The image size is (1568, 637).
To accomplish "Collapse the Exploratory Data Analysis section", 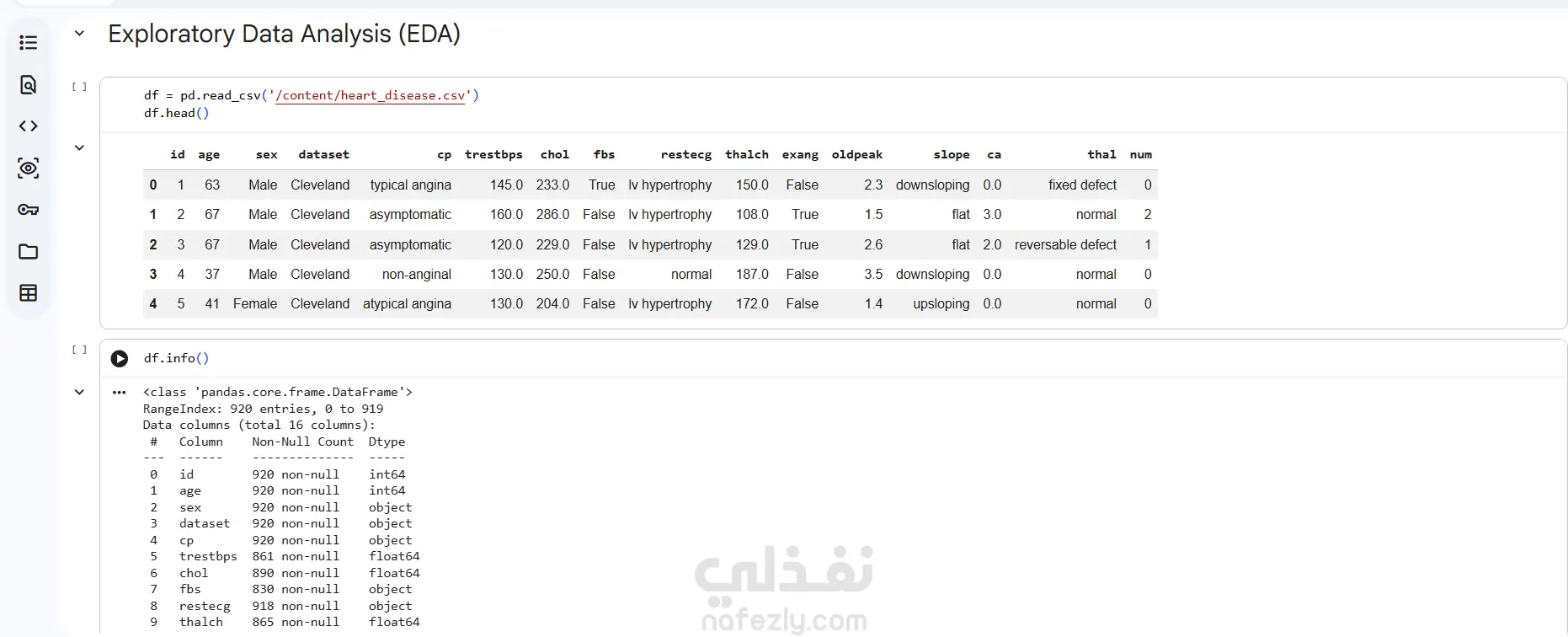I will [x=79, y=34].
